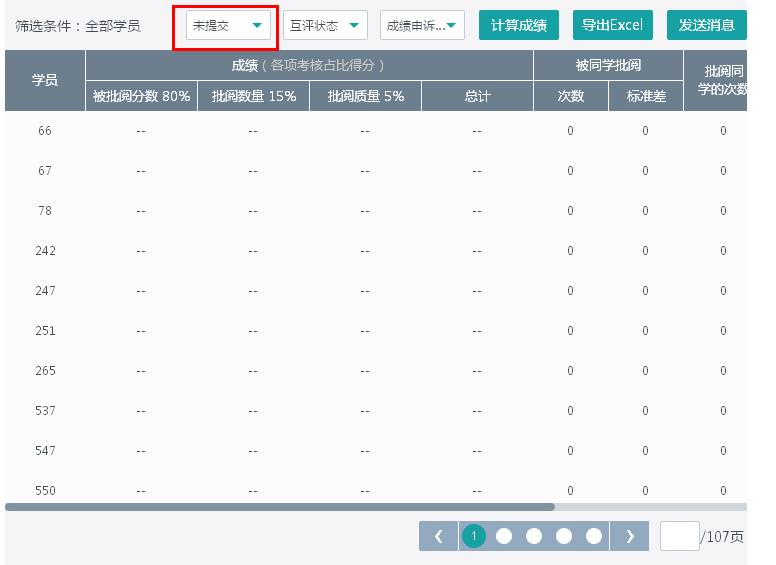The width and height of the screenshot is (776, 565).
Task: Click the horizontal table scrollbar
Action: click(280, 507)
